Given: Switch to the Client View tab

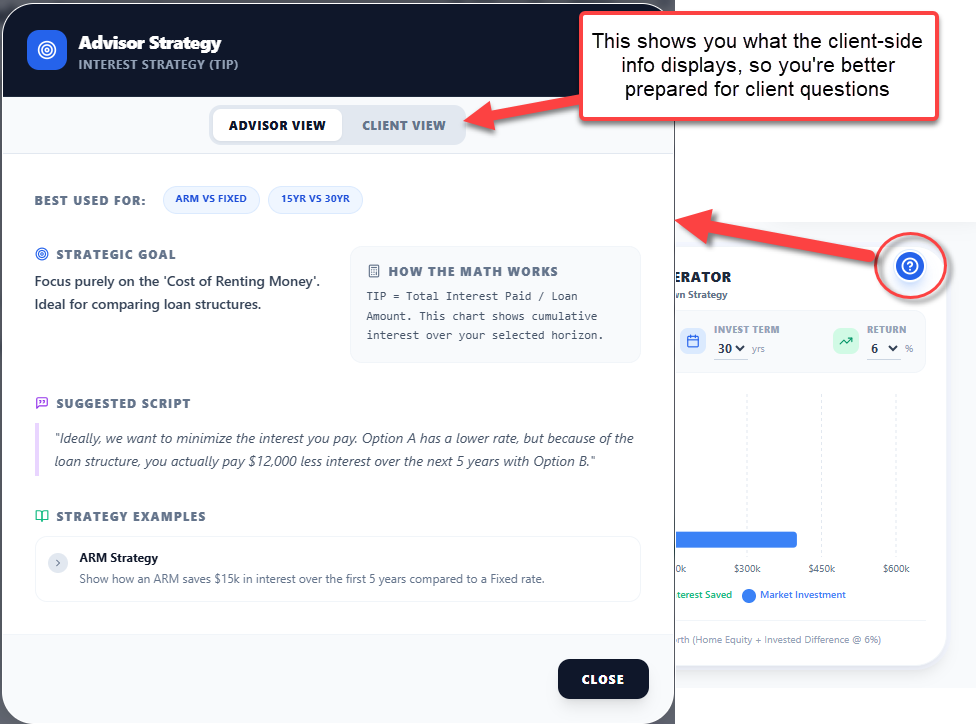Looking at the screenshot, I should point(404,125).
